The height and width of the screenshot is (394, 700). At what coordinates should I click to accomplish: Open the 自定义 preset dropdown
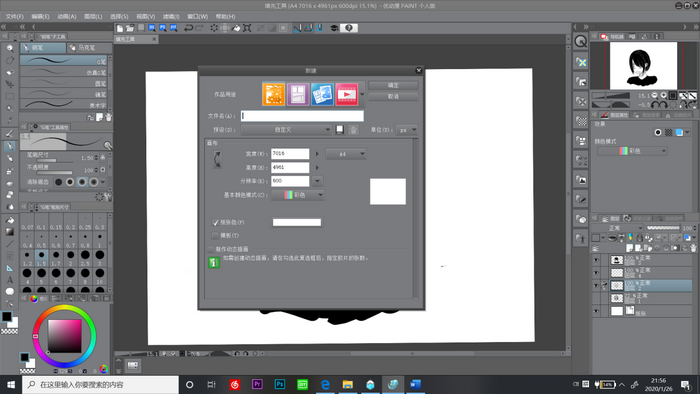click(x=286, y=130)
